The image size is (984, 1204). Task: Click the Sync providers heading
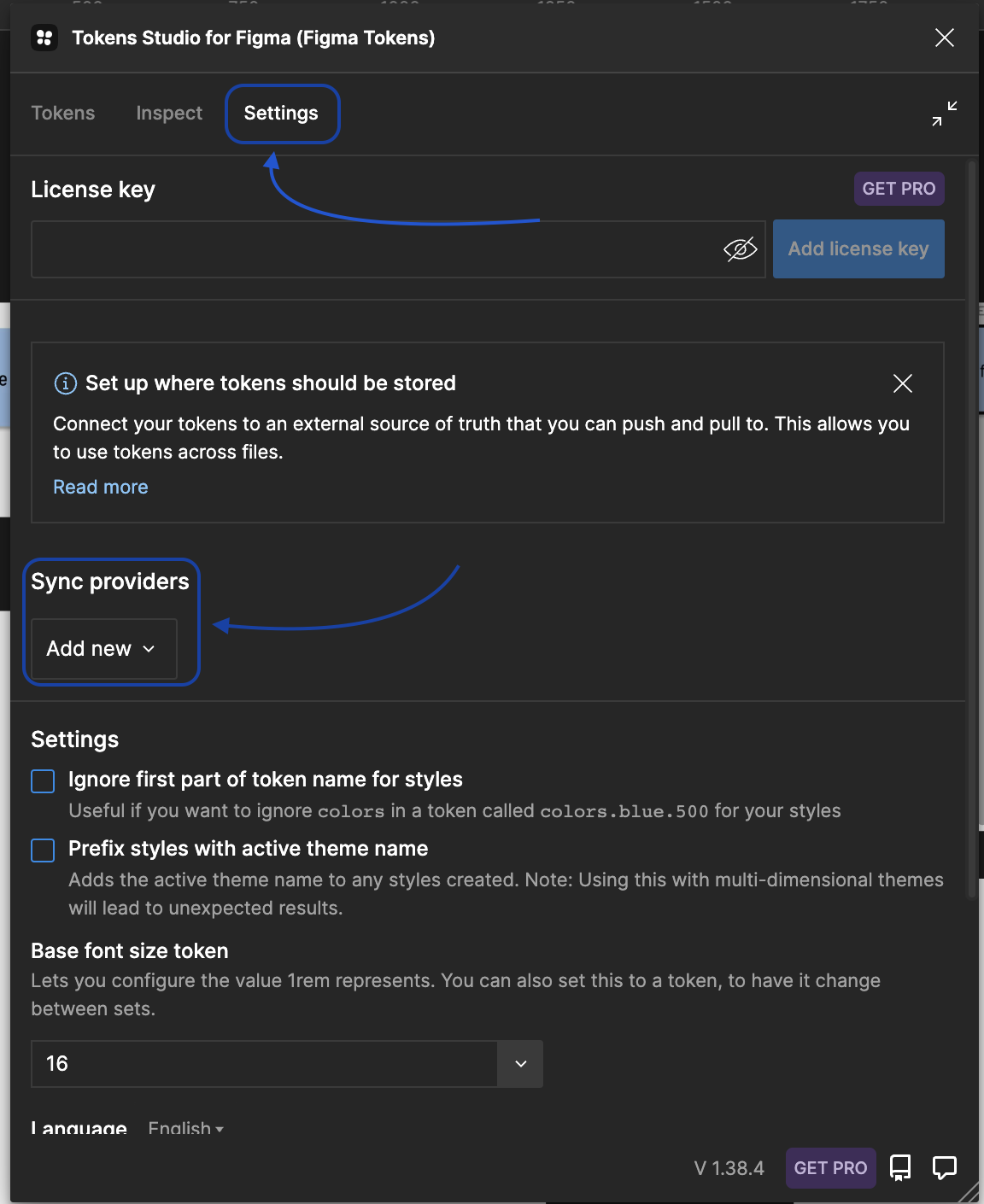[110, 582]
